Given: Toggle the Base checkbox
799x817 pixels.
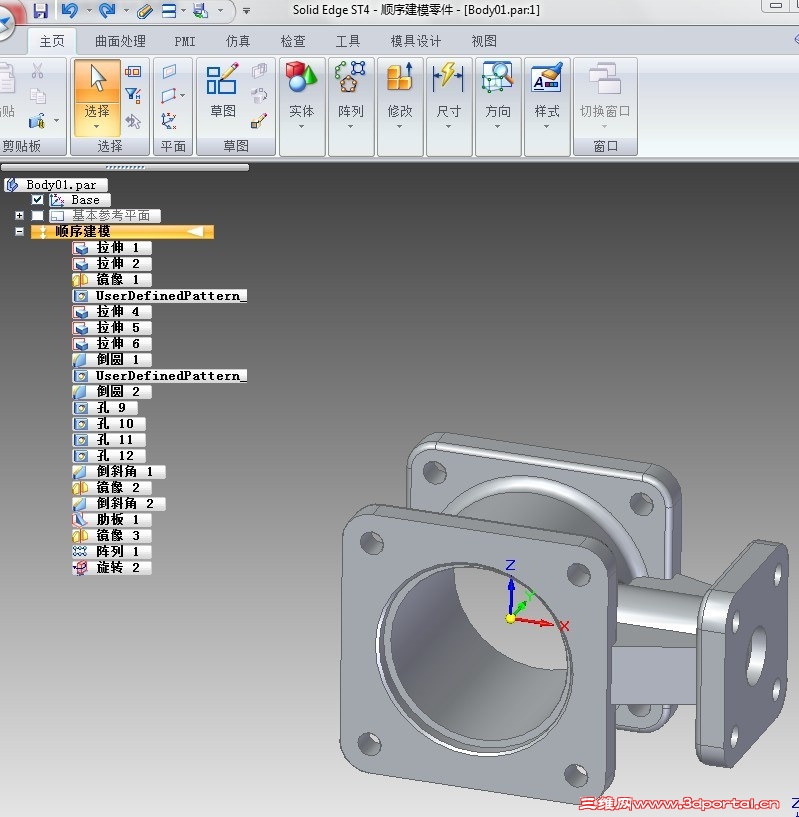Looking at the screenshot, I should [x=38, y=200].
